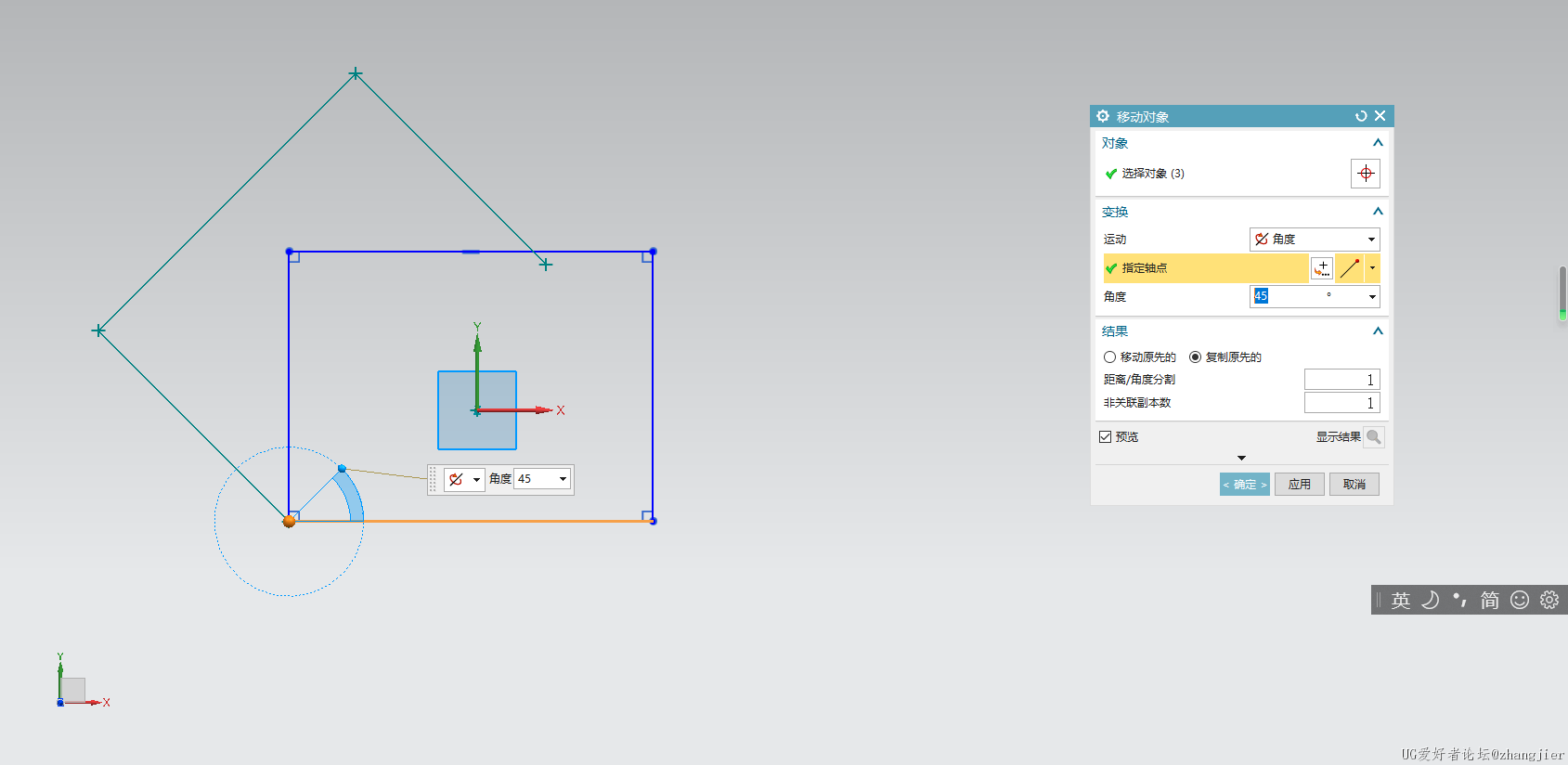This screenshot has height=765, width=1568.
Task: Click the 显示结果 magnifier icon
Action: click(x=1374, y=437)
